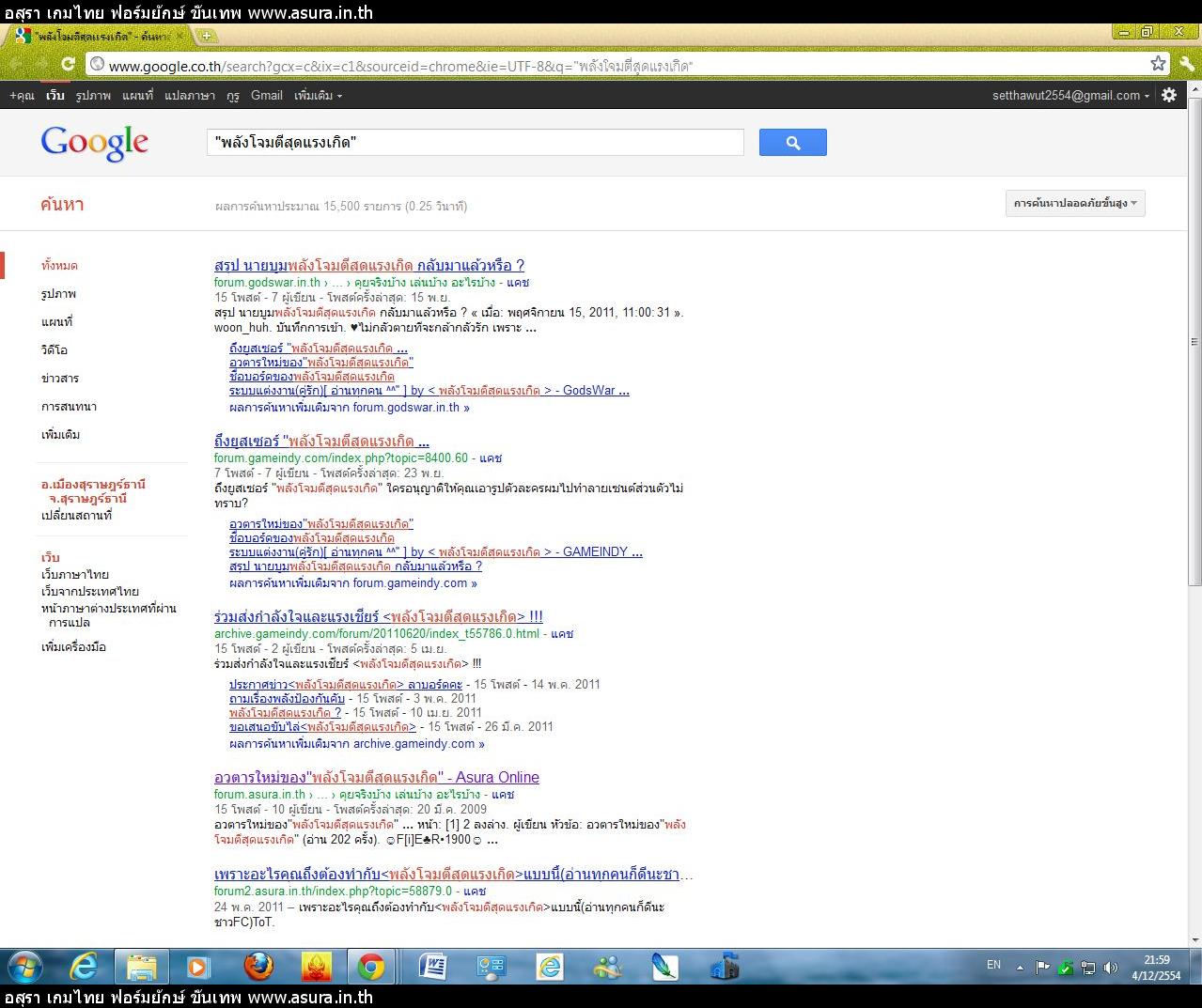Open the account email dropdown
1202x1008 pixels.
click(1070, 95)
